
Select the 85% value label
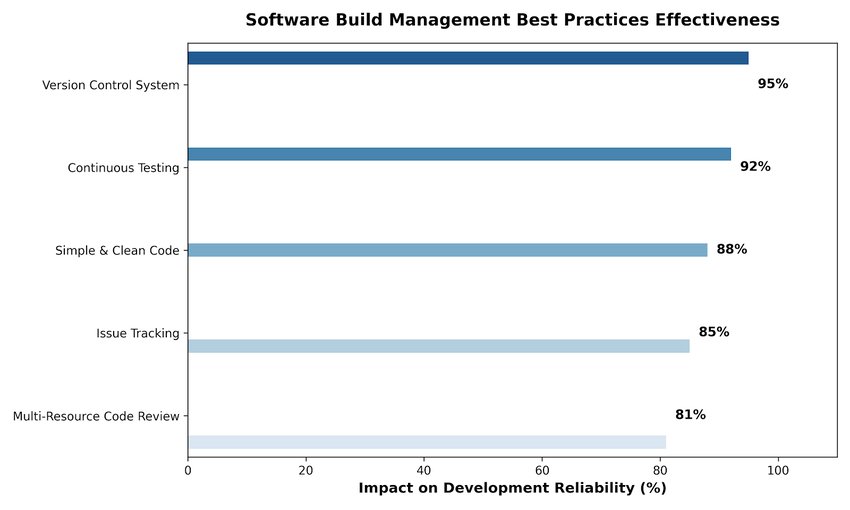(x=714, y=332)
